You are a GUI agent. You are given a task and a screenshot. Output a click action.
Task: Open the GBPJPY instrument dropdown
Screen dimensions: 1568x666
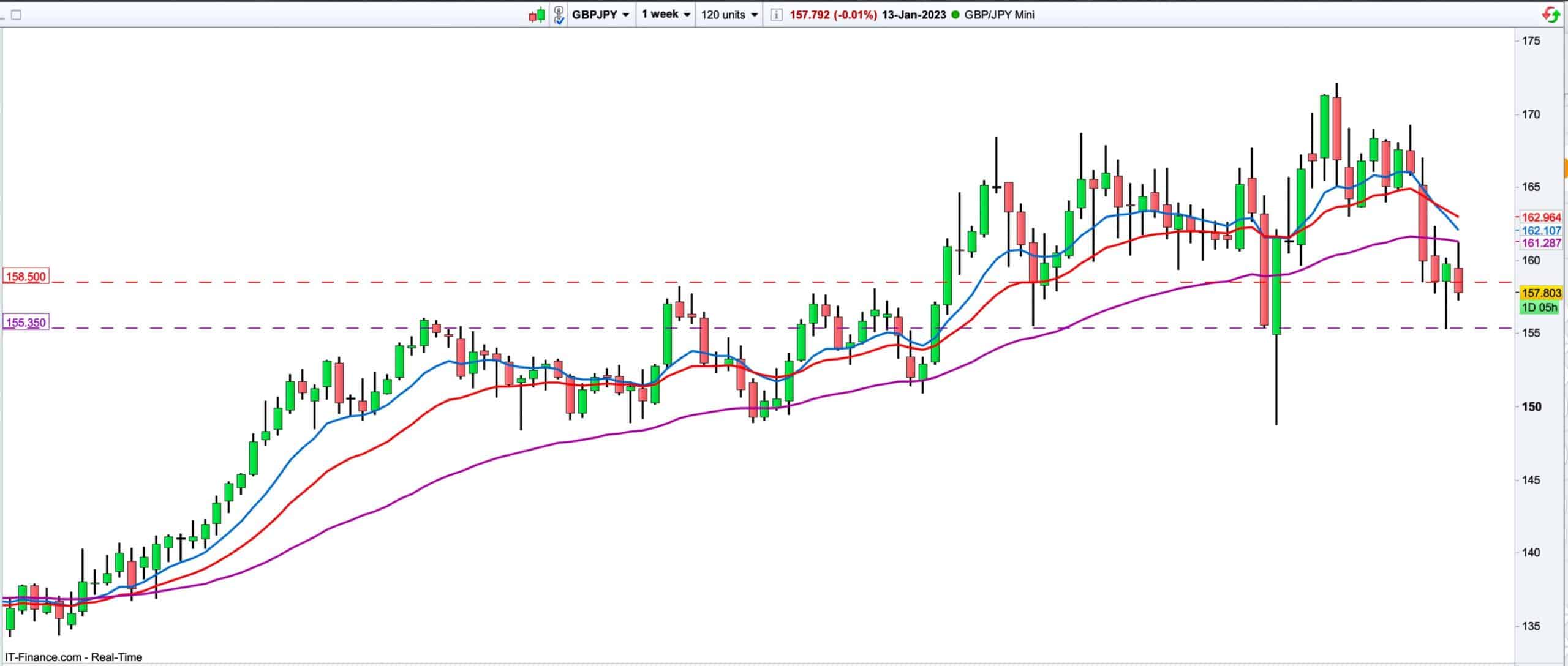pos(600,15)
